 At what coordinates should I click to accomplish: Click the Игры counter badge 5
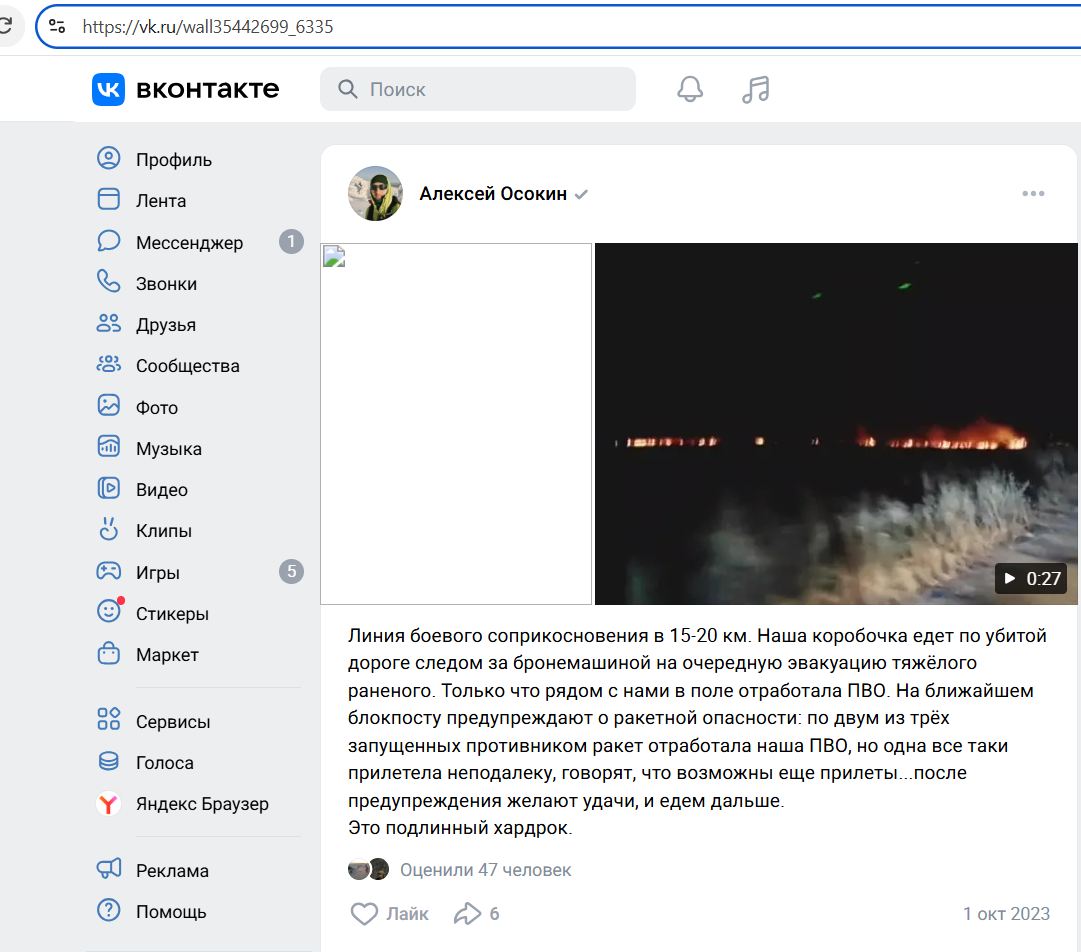(x=291, y=571)
